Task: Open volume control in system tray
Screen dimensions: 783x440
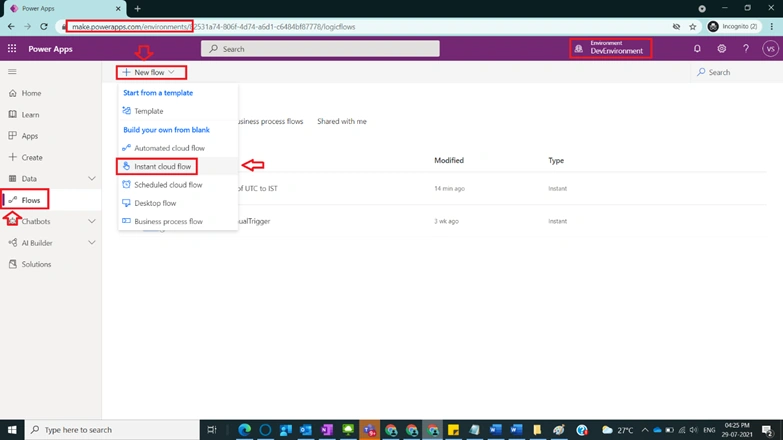Action: pyautogui.click(x=694, y=430)
